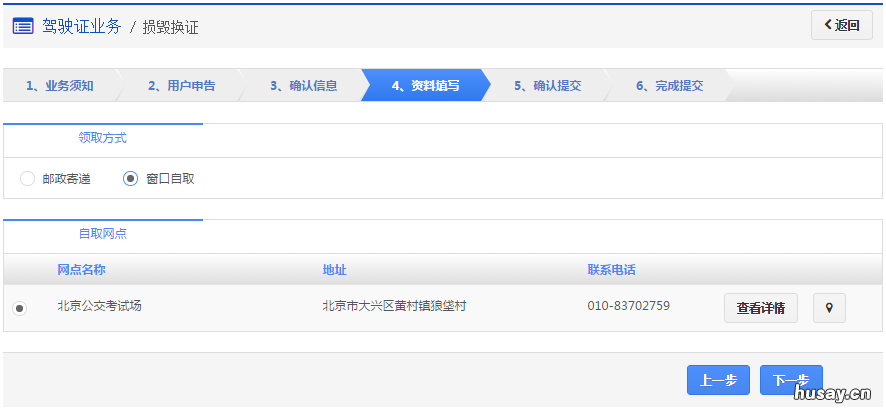This screenshot has width=886, height=410.
Task: Go back with the 上一步 button
Action: (718, 380)
